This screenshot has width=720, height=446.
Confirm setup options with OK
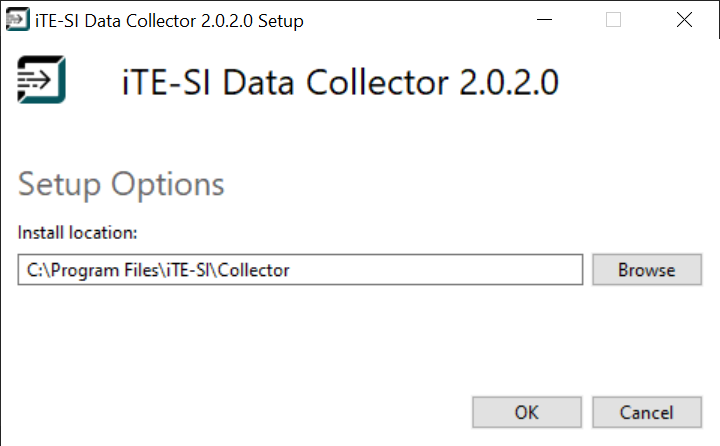point(527,412)
